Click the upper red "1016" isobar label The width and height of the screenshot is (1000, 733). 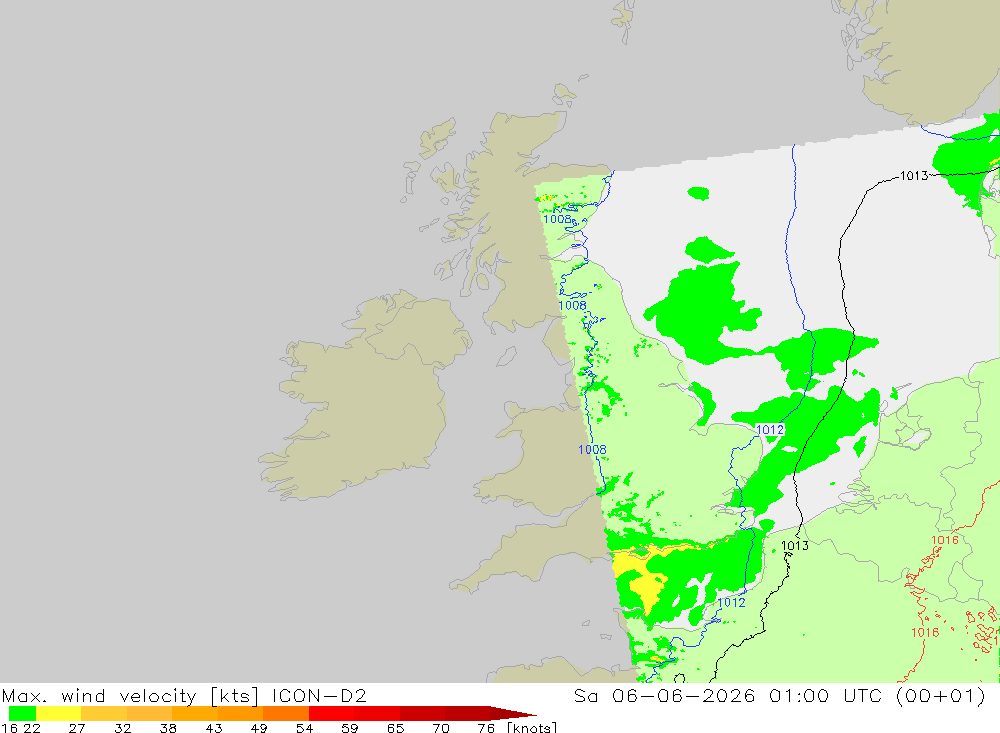click(x=945, y=540)
